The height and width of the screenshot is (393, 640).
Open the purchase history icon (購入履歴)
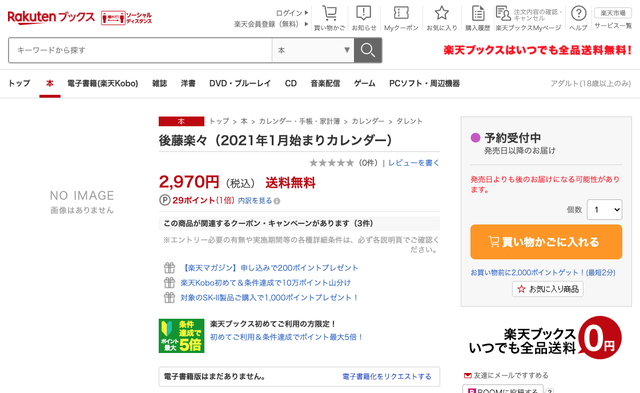pyautogui.click(x=478, y=13)
